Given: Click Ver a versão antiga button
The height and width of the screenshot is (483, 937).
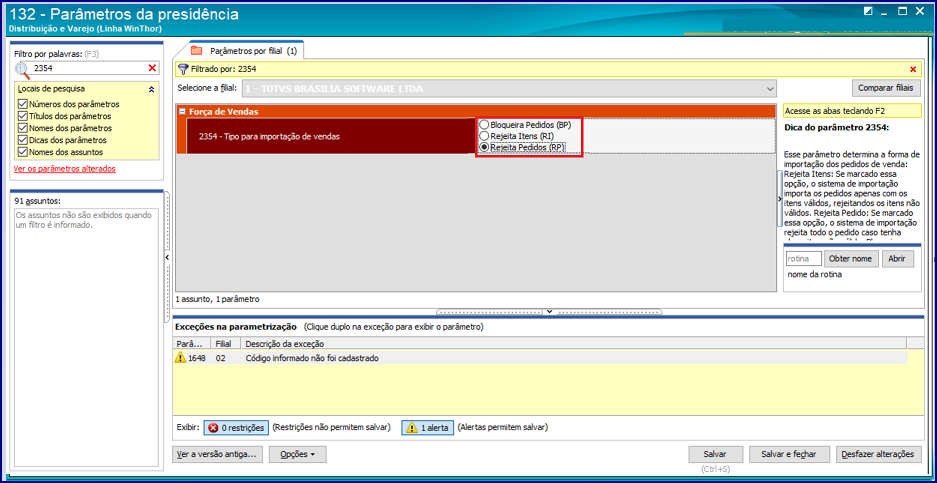Looking at the screenshot, I should [218, 454].
